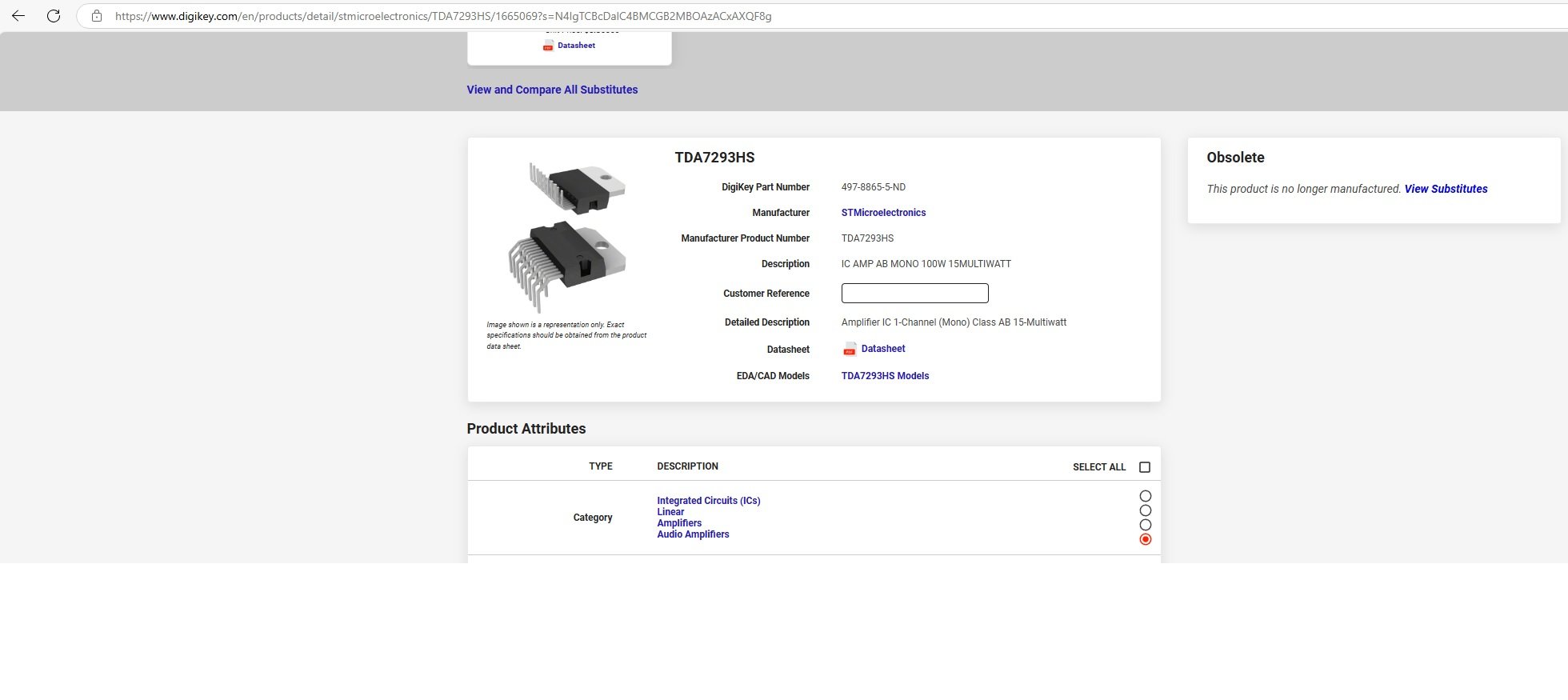Click the DigiKey part number 497-8865-5-ND

pos(874,187)
